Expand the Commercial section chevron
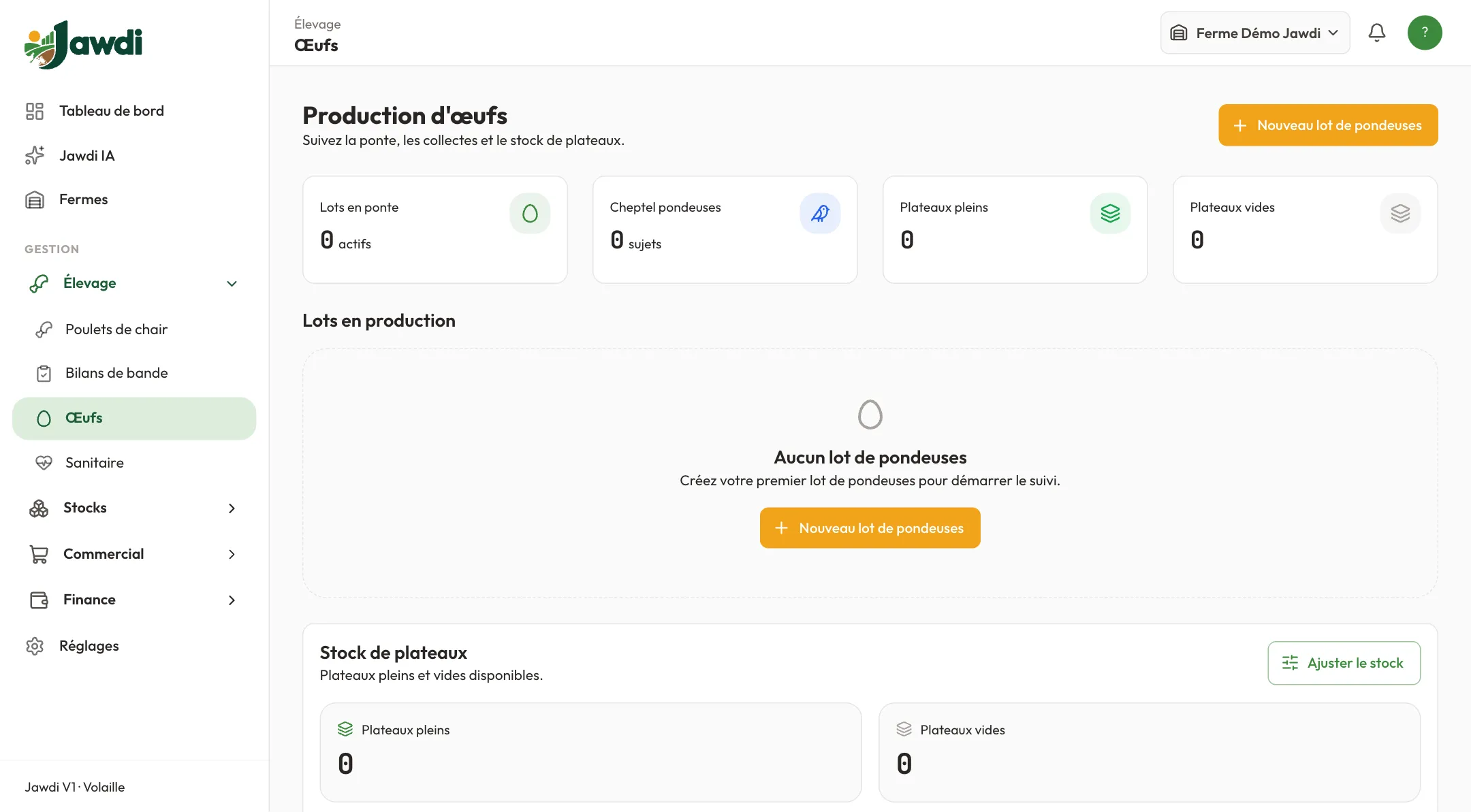Screen dimensions: 1471x812 tap(232, 555)
